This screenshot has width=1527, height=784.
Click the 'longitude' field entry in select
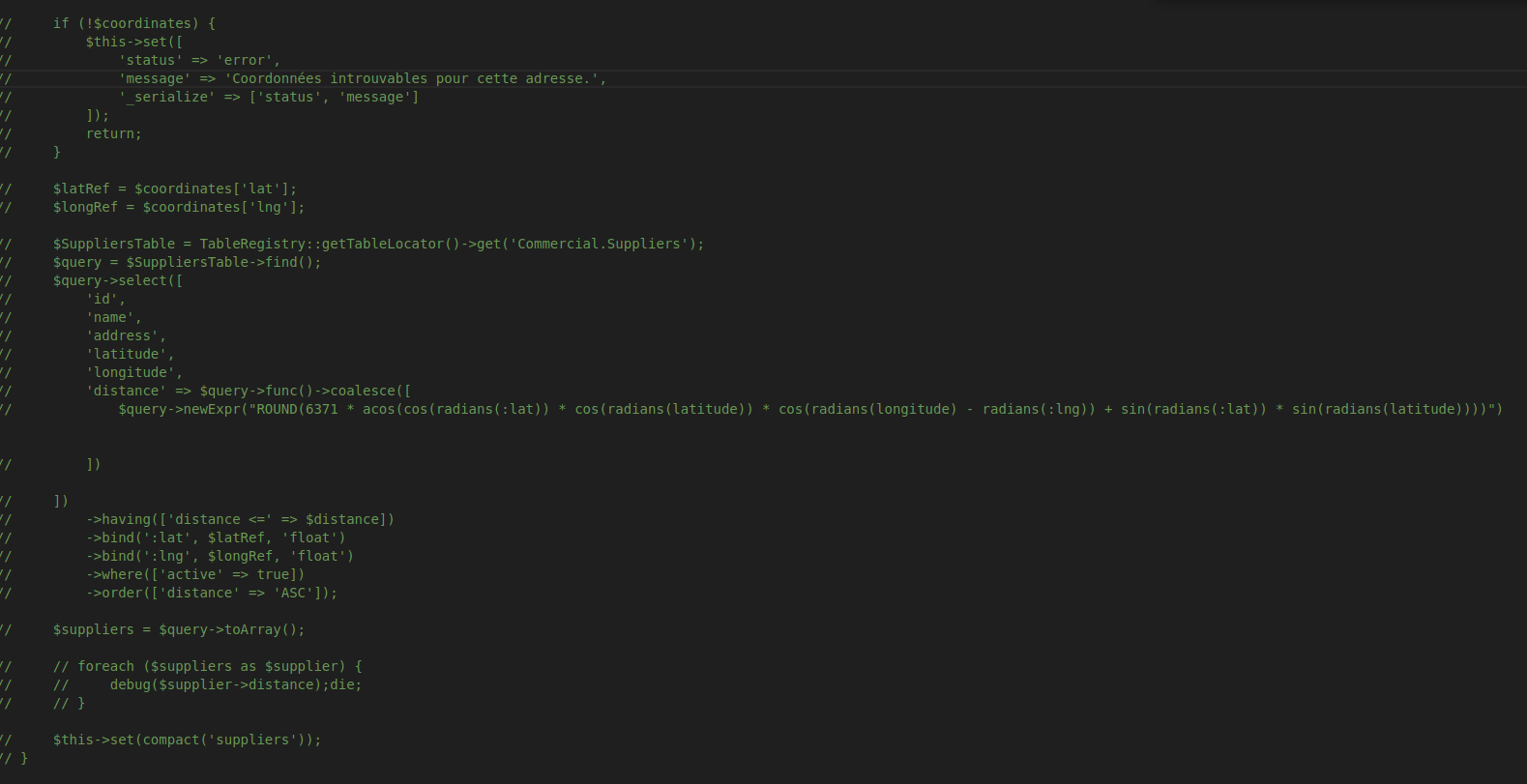(133, 372)
